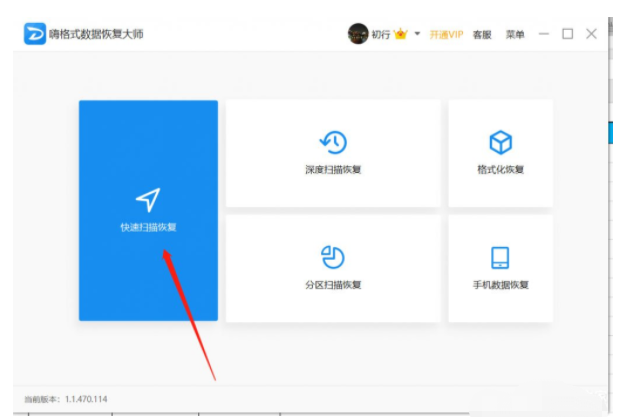Click the 分区扫描恢复 label text
Image resolution: width=620 pixels, height=417 pixels.
333,285
